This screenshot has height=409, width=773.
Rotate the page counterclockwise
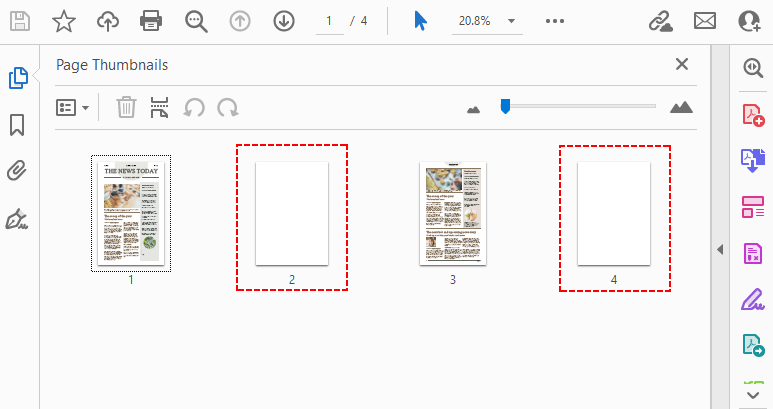coord(194,107)
